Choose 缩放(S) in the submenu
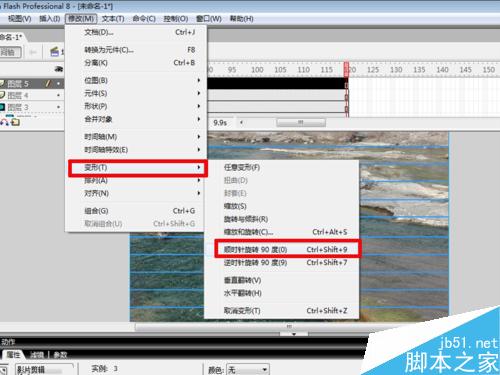 (x=282, y=206)
